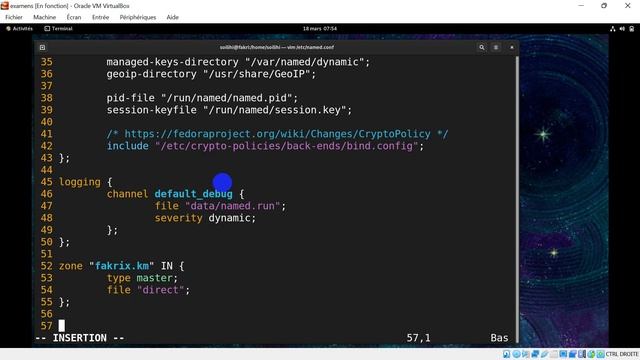Click the CTRL DROITE host key label

pyautogui.click(x=622, y=354)
